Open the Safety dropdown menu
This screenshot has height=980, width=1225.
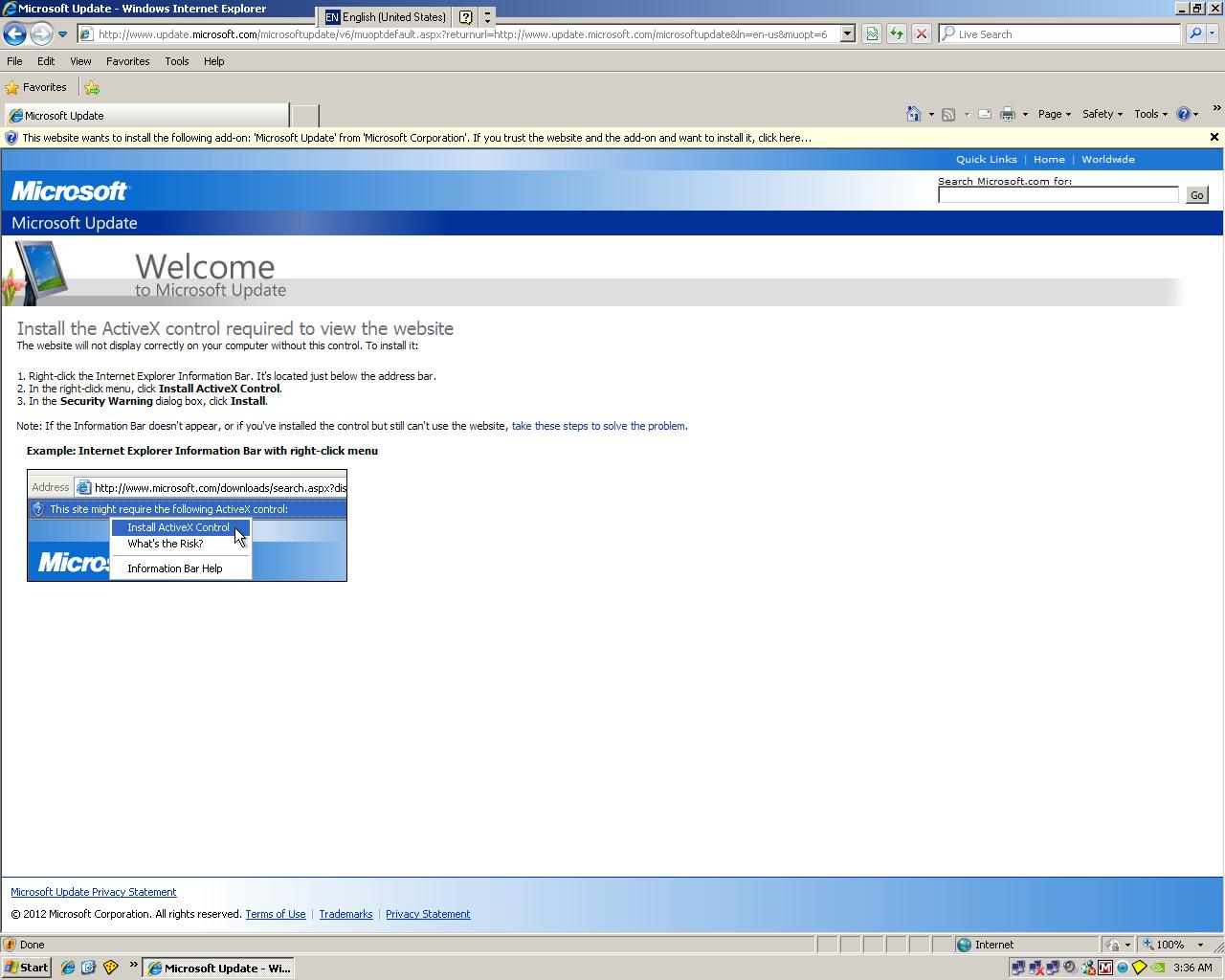1102,114
